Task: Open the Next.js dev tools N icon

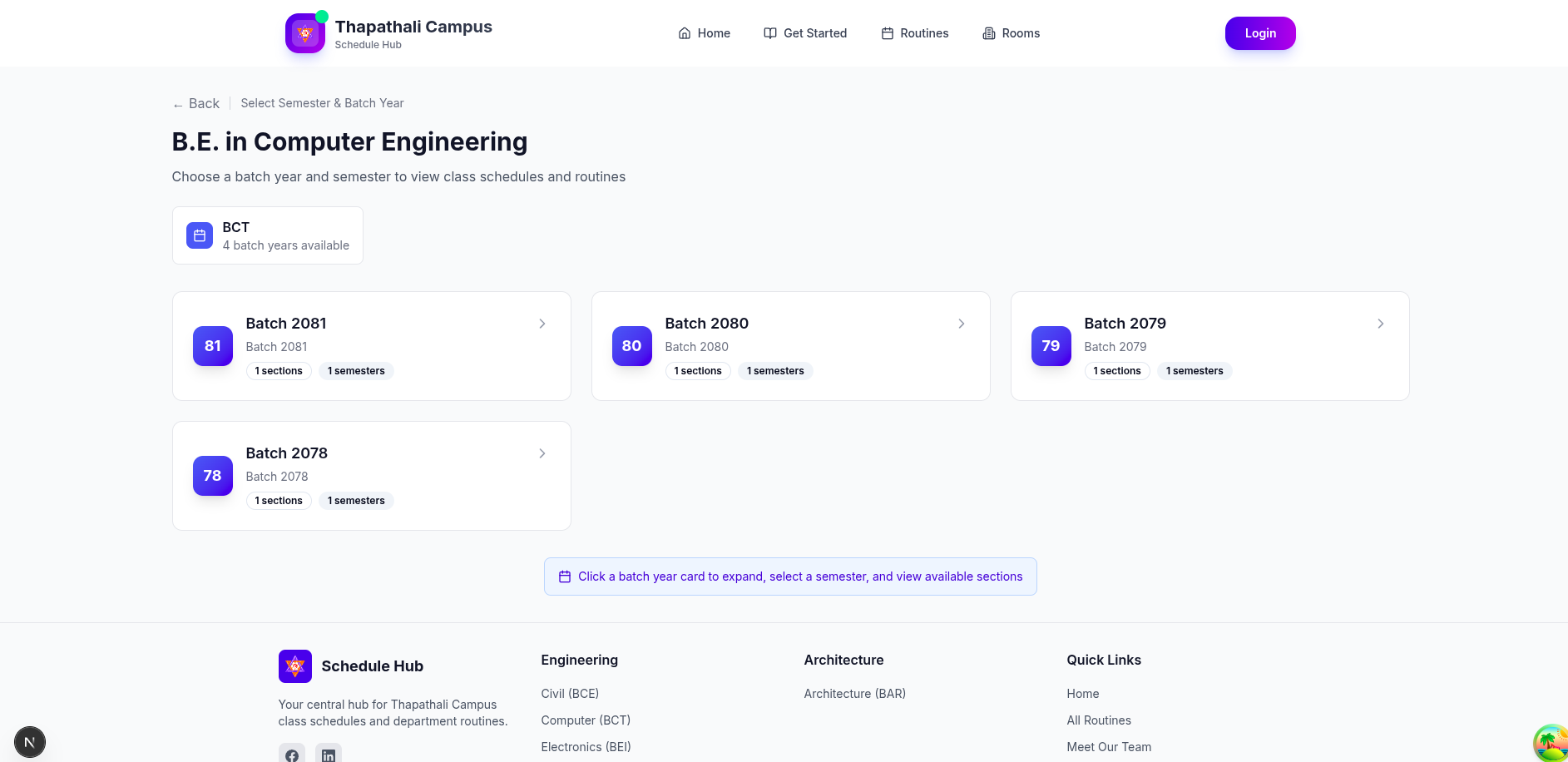Action: click(x=30, y=742)
